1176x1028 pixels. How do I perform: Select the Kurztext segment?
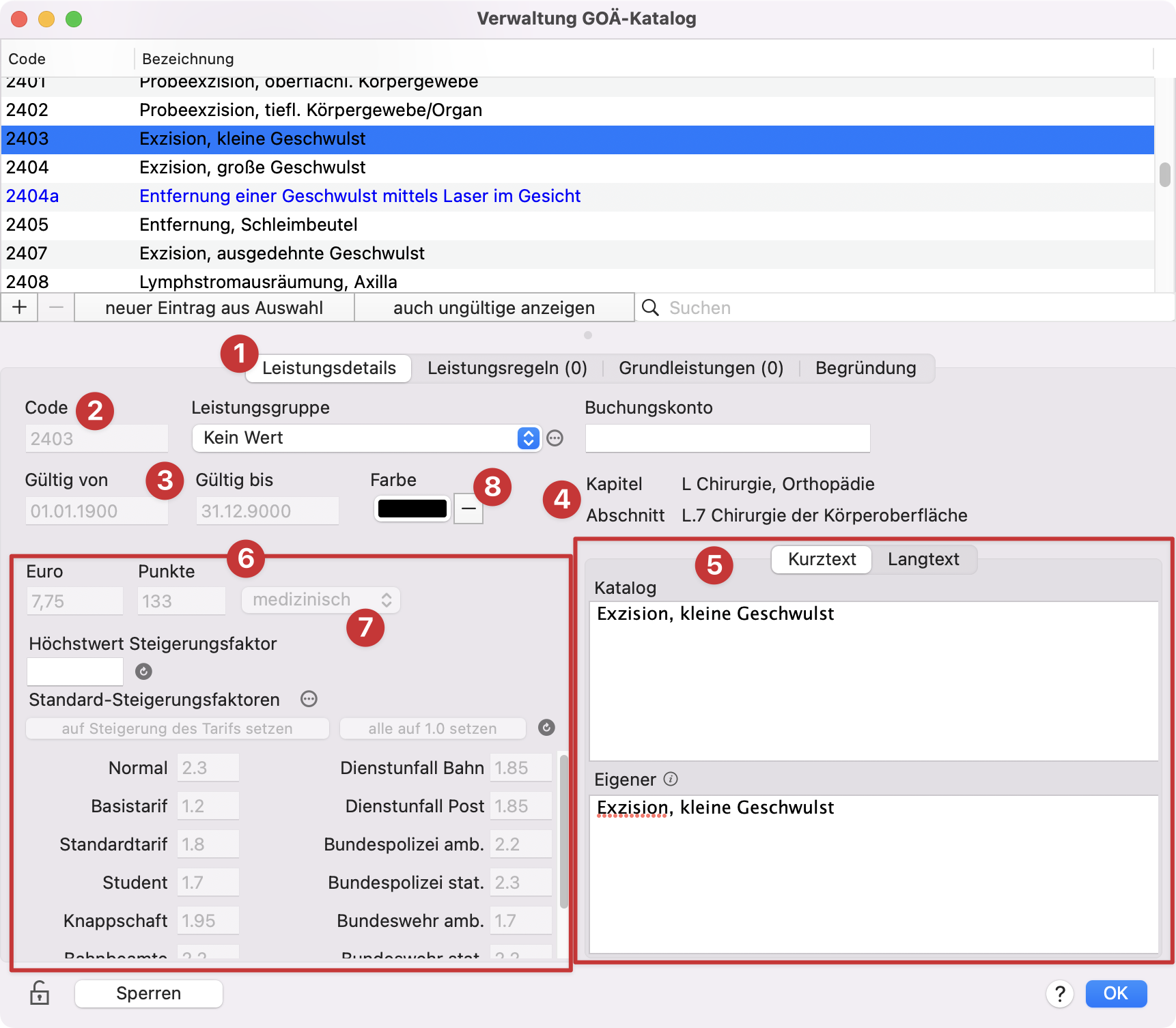pos(822,559)
